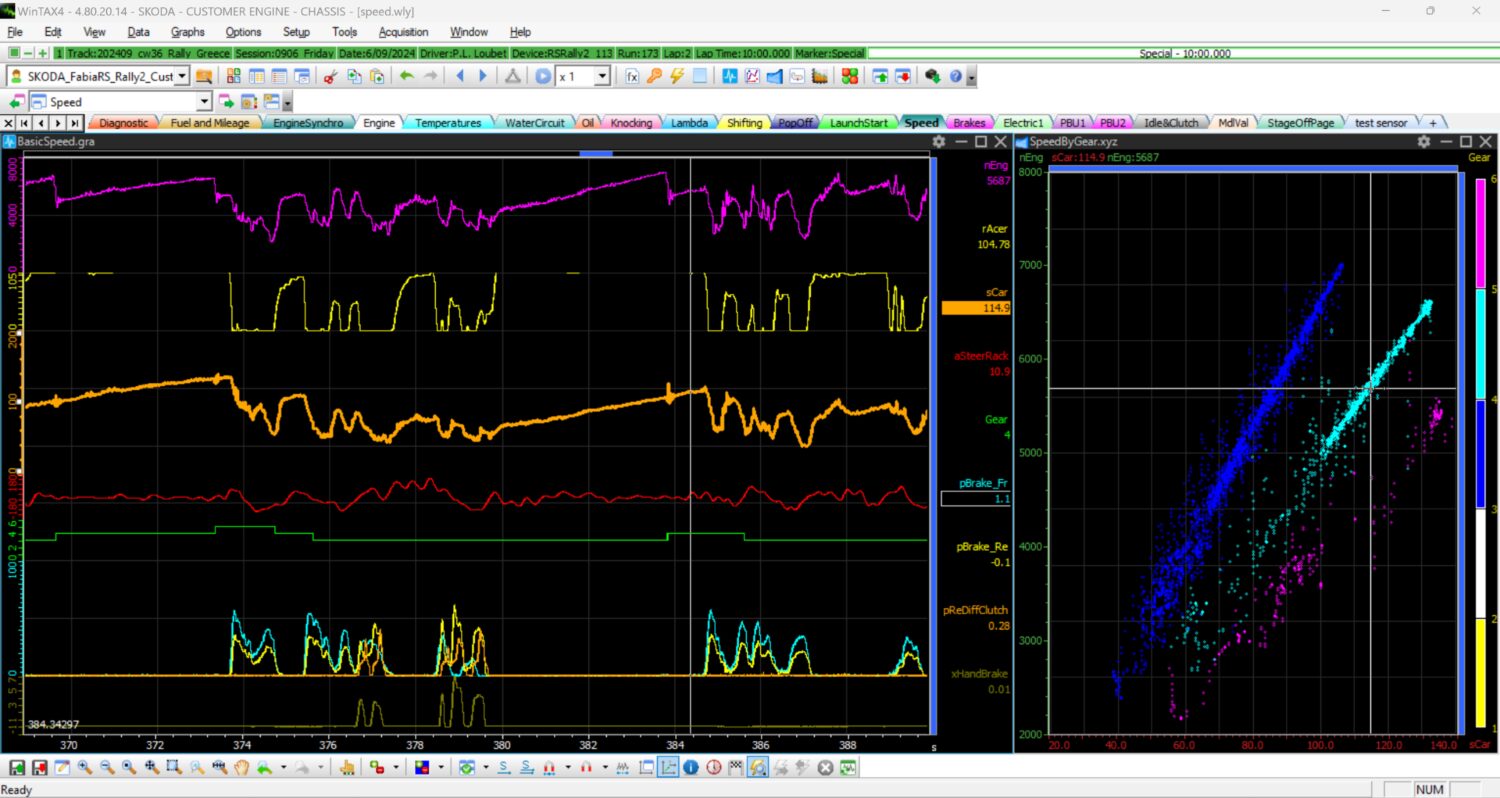1500x798 pixels.
Task: Click the rectangle zoom selection tool
Action: point(173,768)
